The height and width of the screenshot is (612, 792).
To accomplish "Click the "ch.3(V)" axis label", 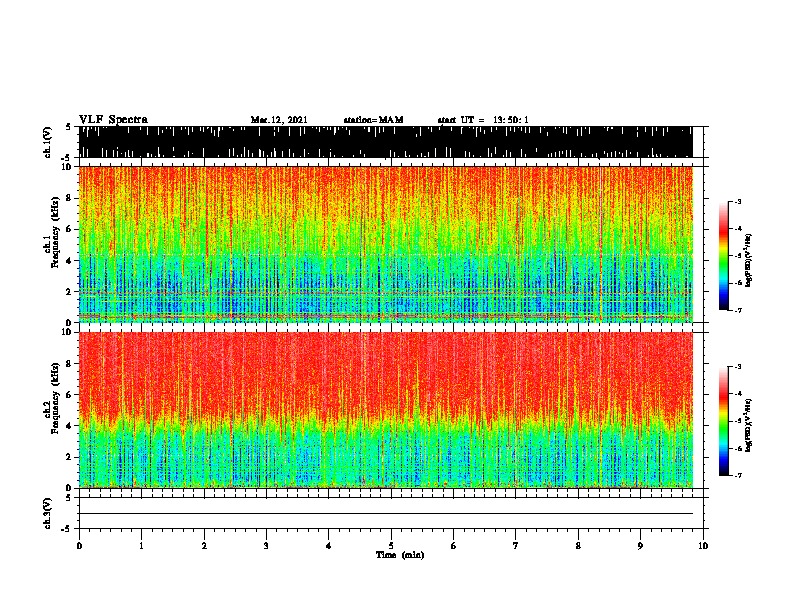I will click(x=48, y=514).
